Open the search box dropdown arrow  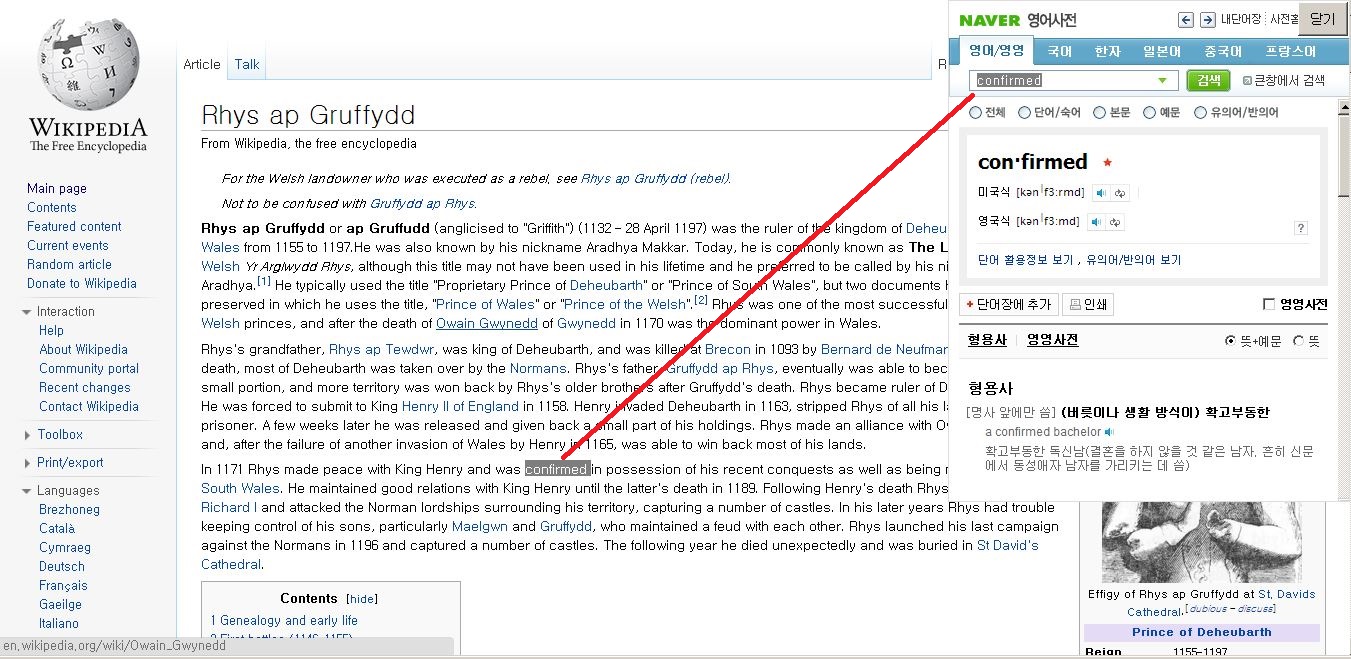(x=1162, y=81)
